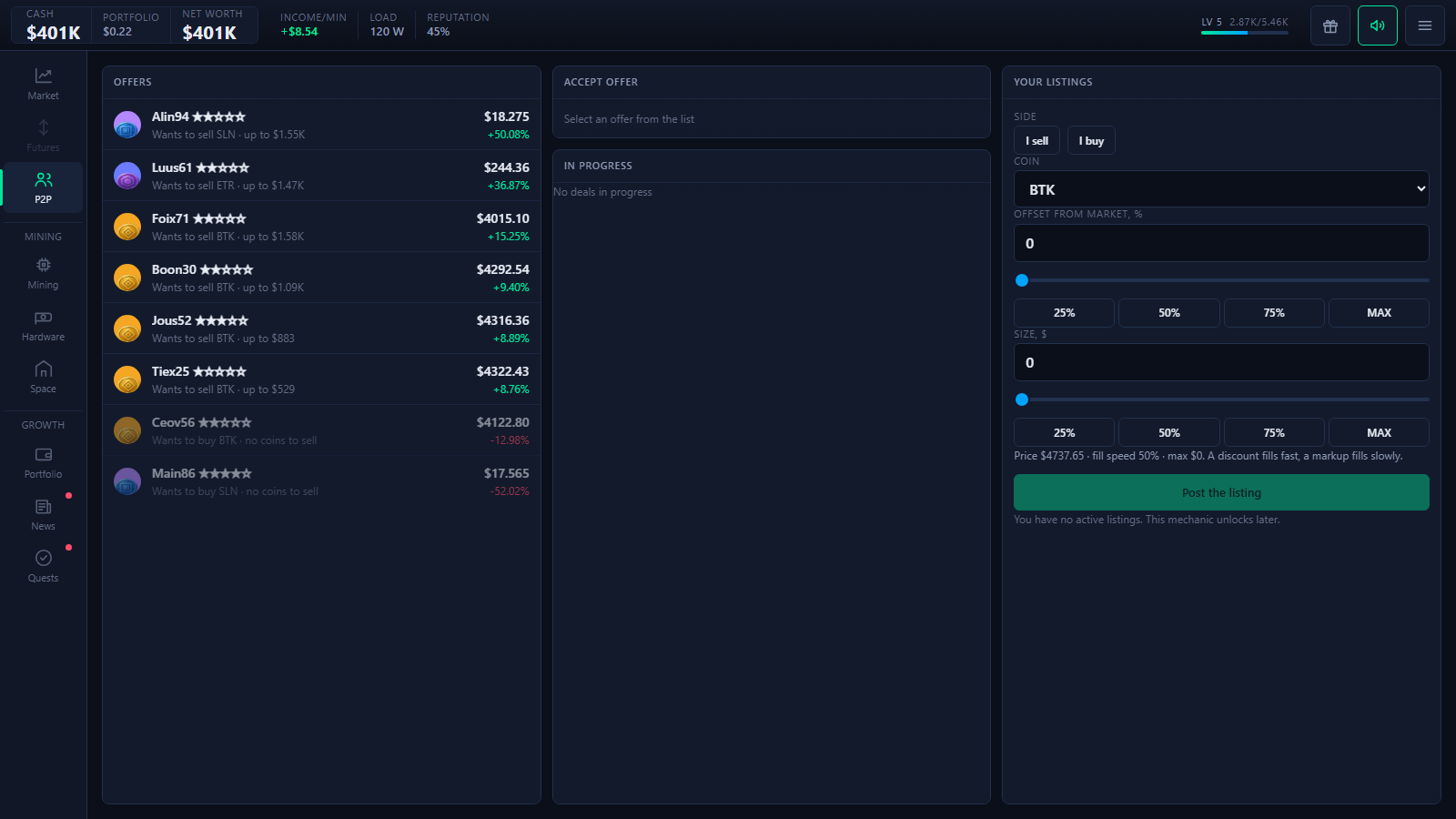The height and width of the screenshot is (819, 1456).
Task: Open Hardware in the sidebar
Action: [43, 324]
